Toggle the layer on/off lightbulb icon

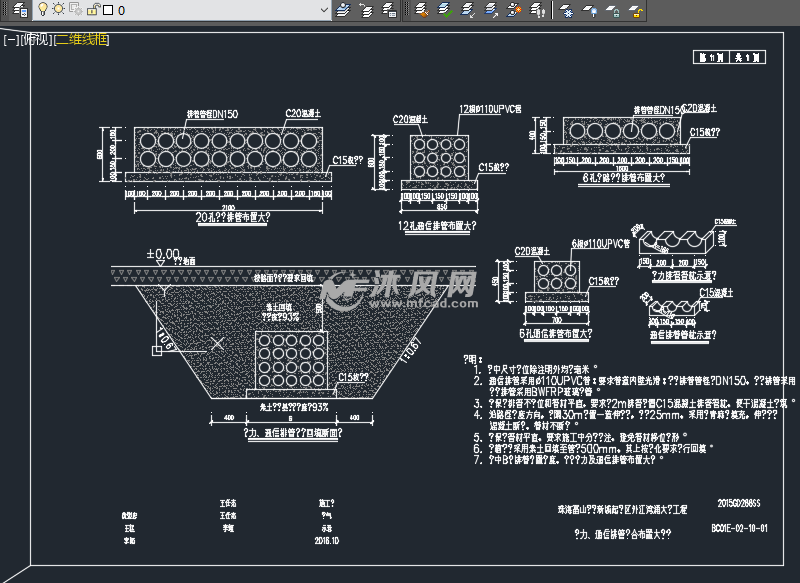(x=43, y=9)
